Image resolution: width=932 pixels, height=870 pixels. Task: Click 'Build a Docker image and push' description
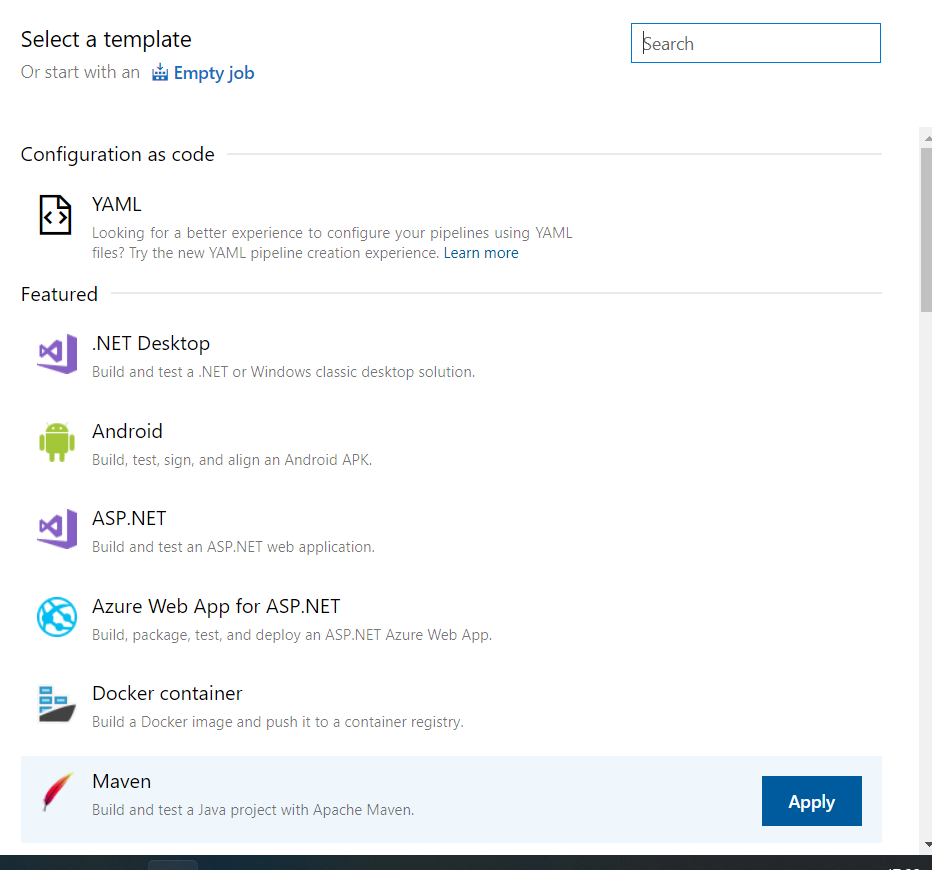pos(278,722)
